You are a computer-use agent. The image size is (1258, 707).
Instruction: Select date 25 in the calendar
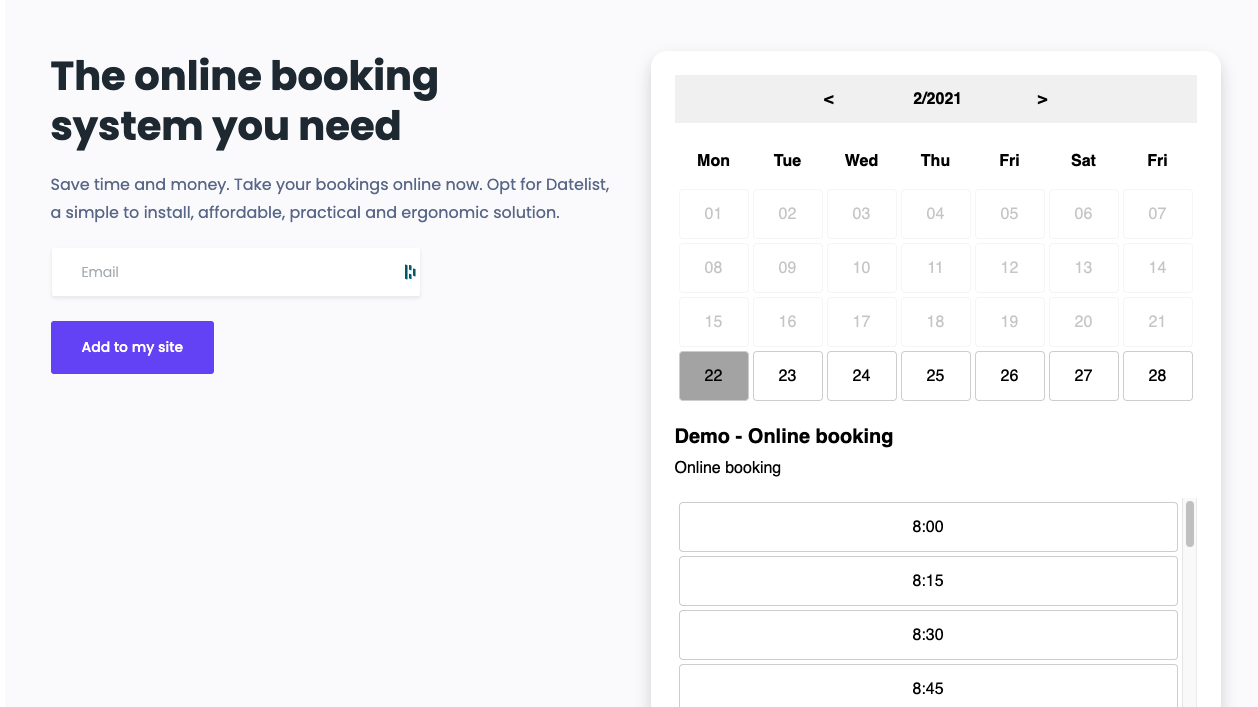click(935, 375)
